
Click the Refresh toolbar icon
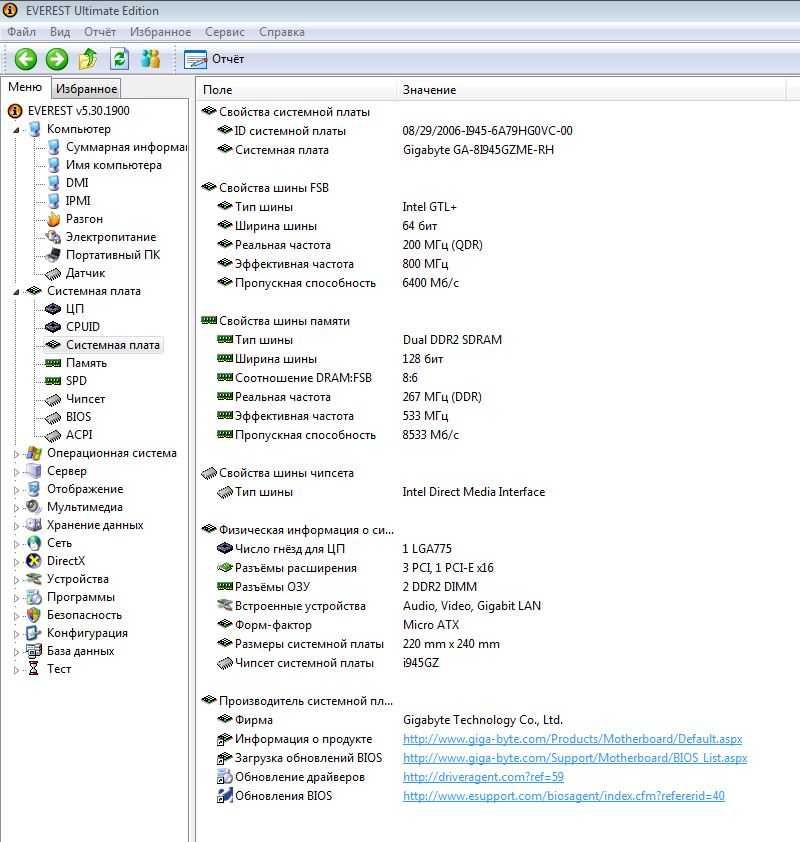[x=120, y=59]
